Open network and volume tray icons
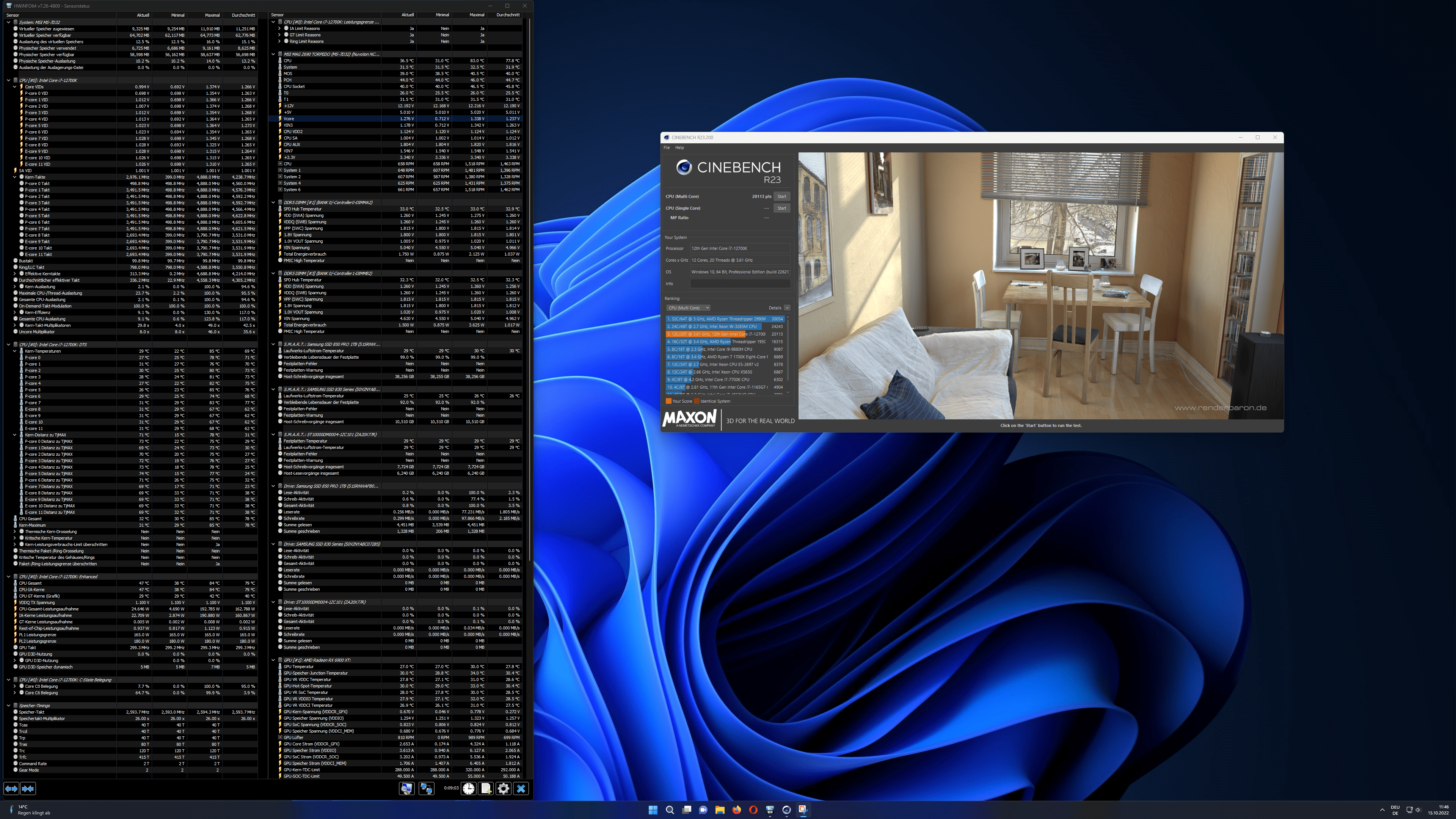This screenshot has width=1456, height=819. [1414, 810]
